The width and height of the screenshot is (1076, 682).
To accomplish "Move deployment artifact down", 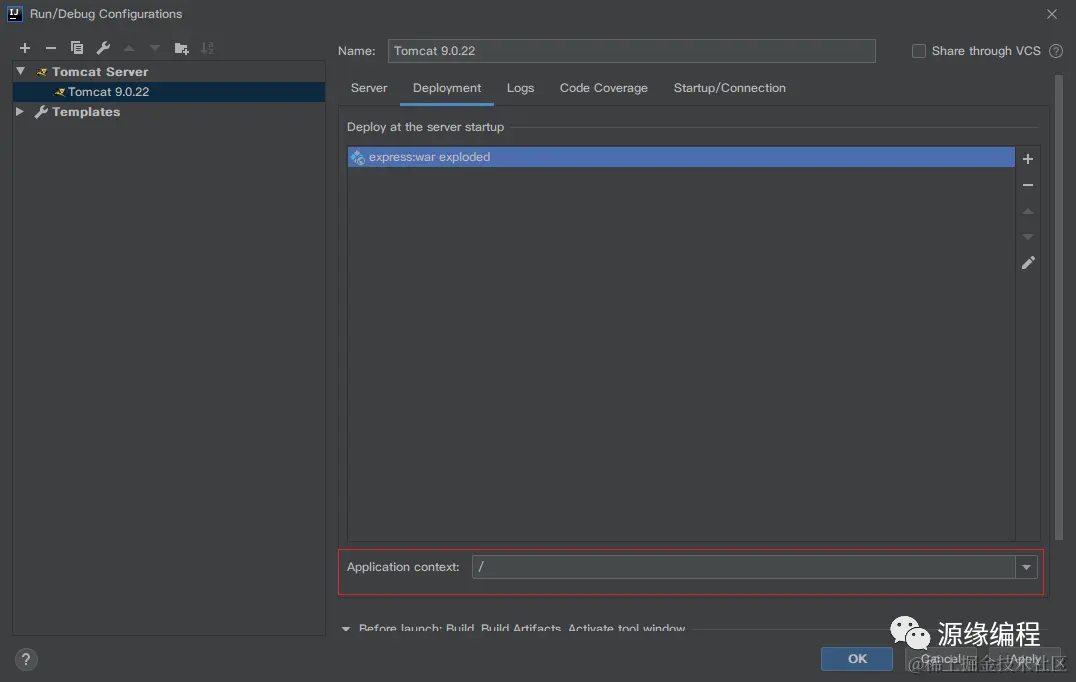I will coord(1028,237).
